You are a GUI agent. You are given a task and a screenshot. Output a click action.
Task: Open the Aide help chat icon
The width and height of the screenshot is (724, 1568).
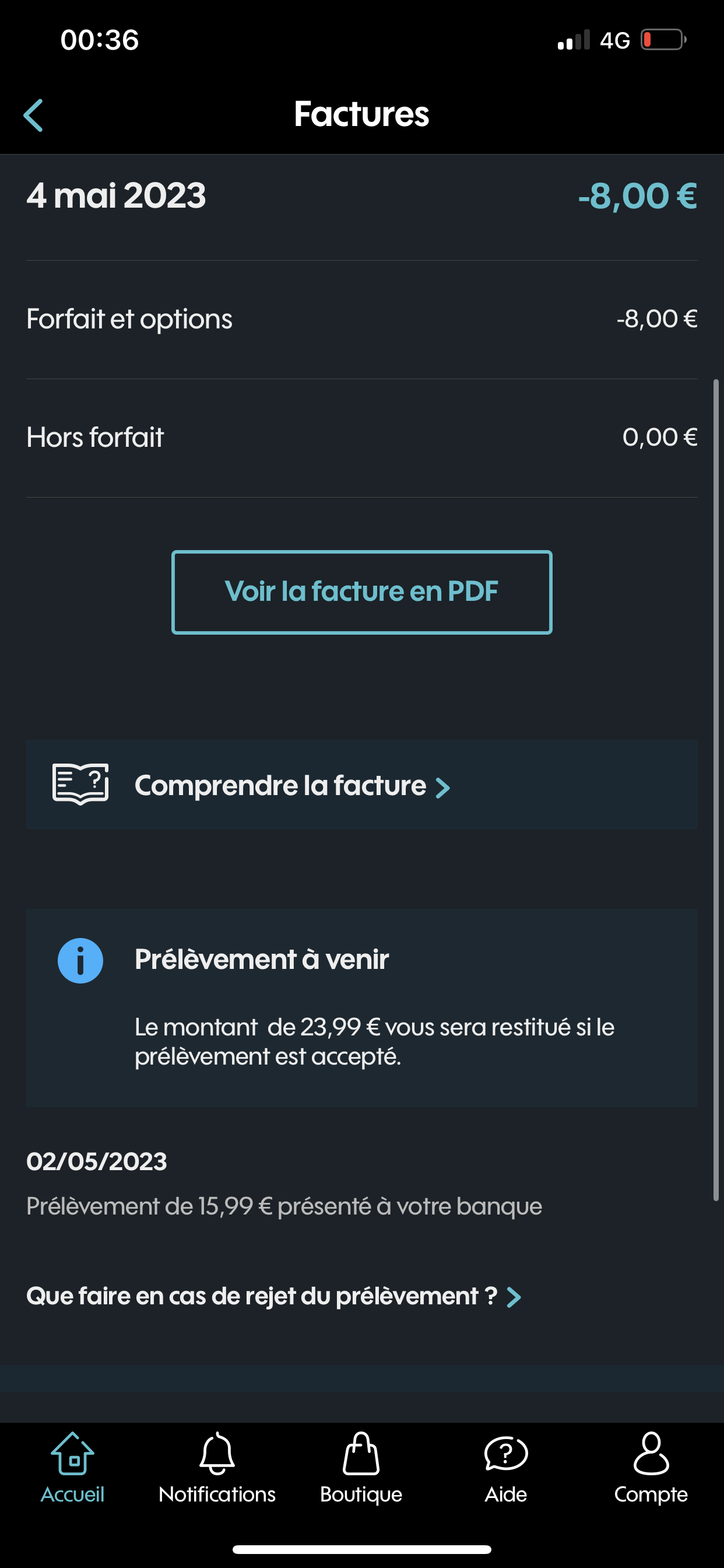(506, 1452)
